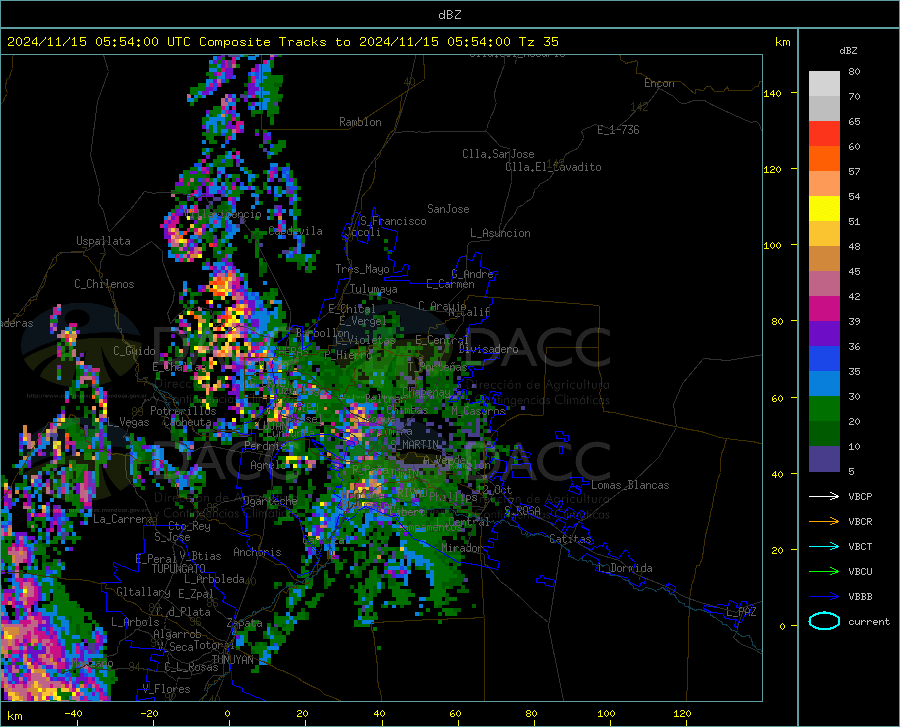Viewport: 900px width, 727px height.
Task: Click the orange VBCR arrow in the legend
Action: pos(824,522)
